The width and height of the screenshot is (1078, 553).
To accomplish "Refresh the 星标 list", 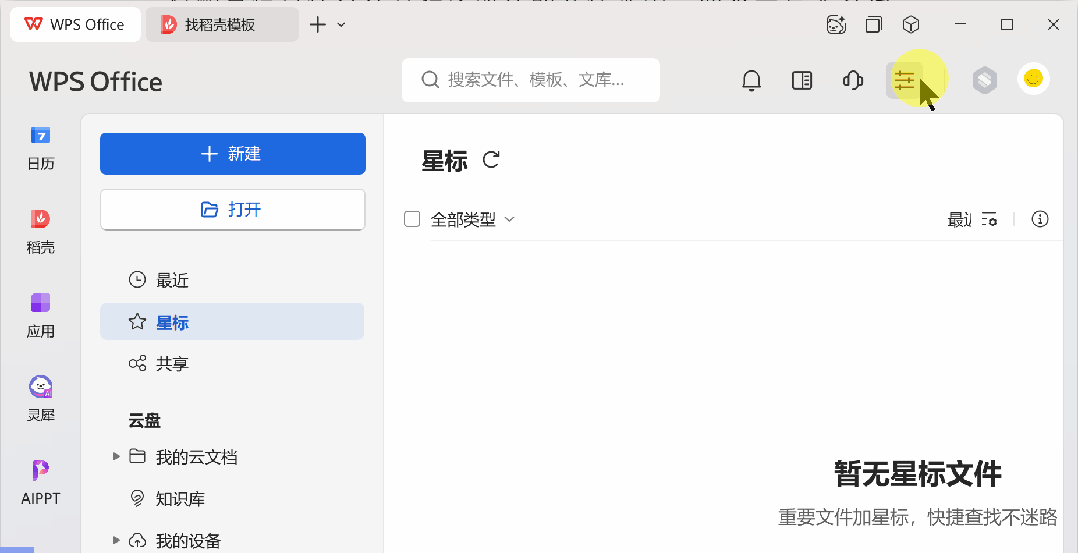I will click(x=491, y=160).
